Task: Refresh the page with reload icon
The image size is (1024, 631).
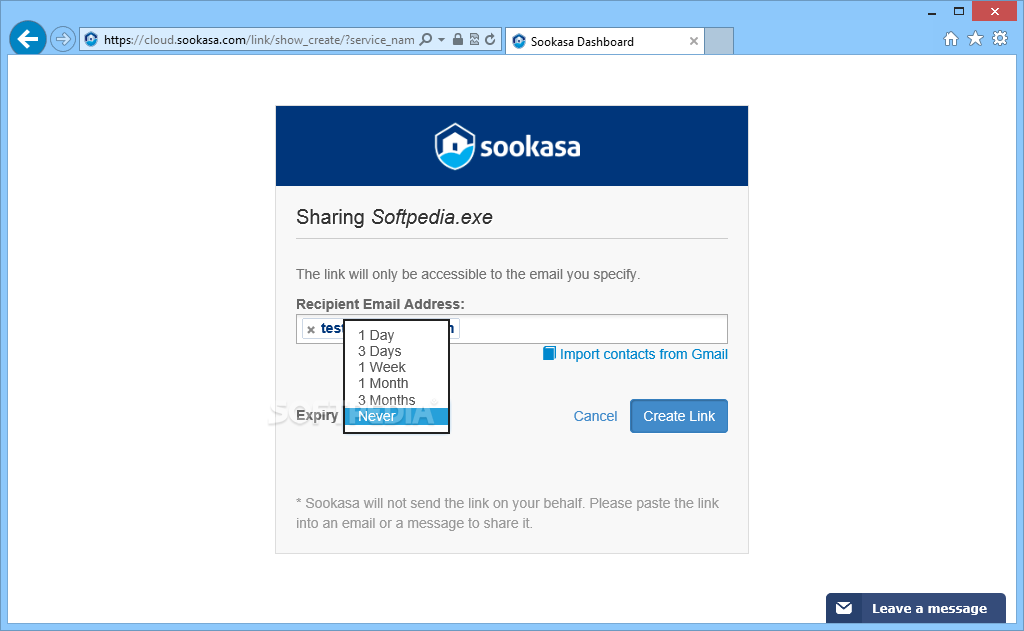Action: 490,39
